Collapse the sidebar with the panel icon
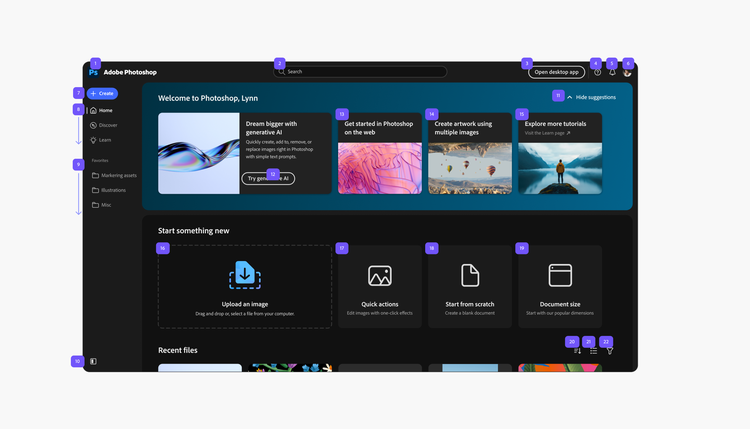This screenshot has height=429, width=750. 93,362
